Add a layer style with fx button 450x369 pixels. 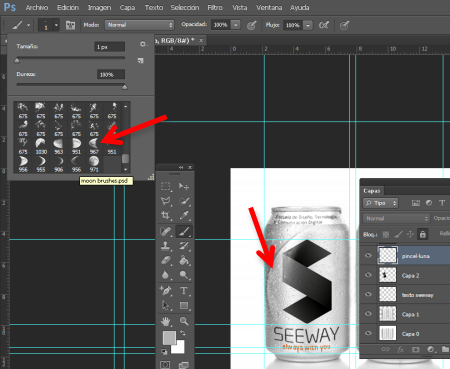click(401, 349)
